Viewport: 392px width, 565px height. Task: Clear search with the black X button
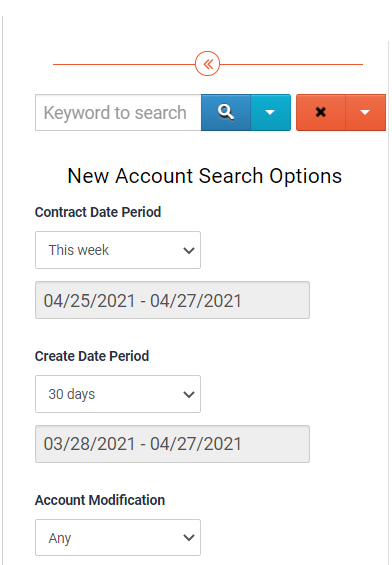[x=321, y=112]
